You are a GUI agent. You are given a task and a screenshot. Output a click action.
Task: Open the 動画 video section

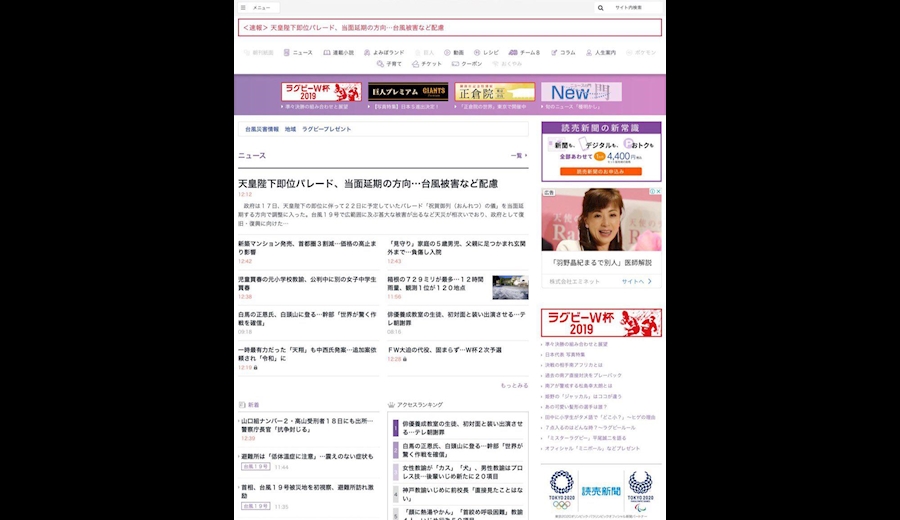pos(454,52)
